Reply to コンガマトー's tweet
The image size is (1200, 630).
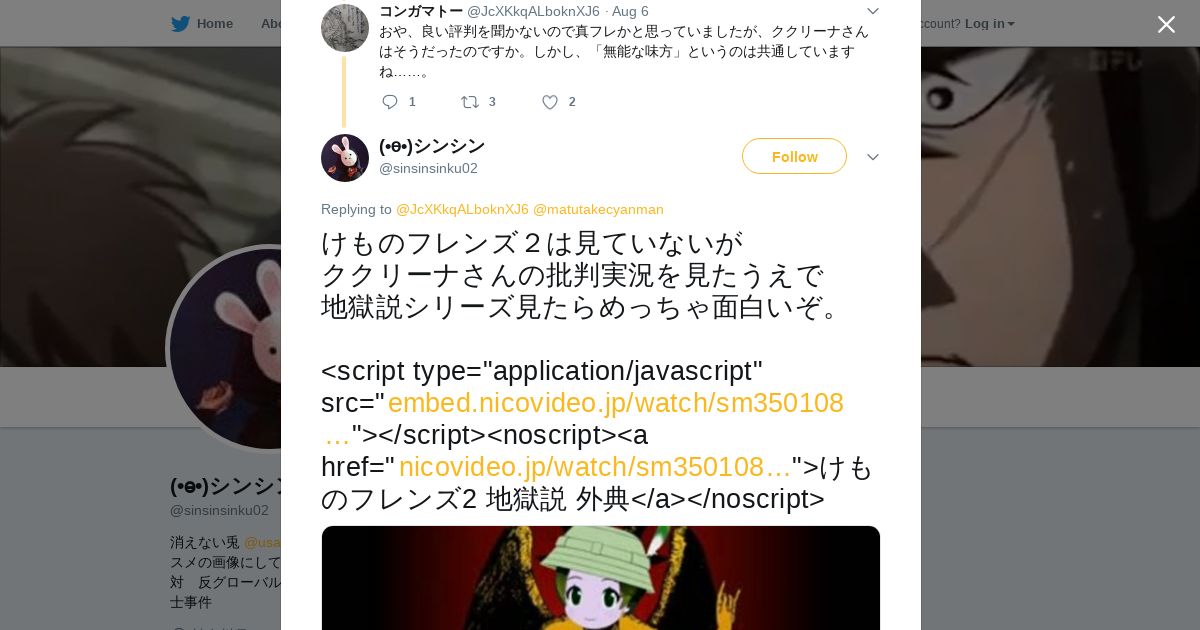tap(390, 102)
